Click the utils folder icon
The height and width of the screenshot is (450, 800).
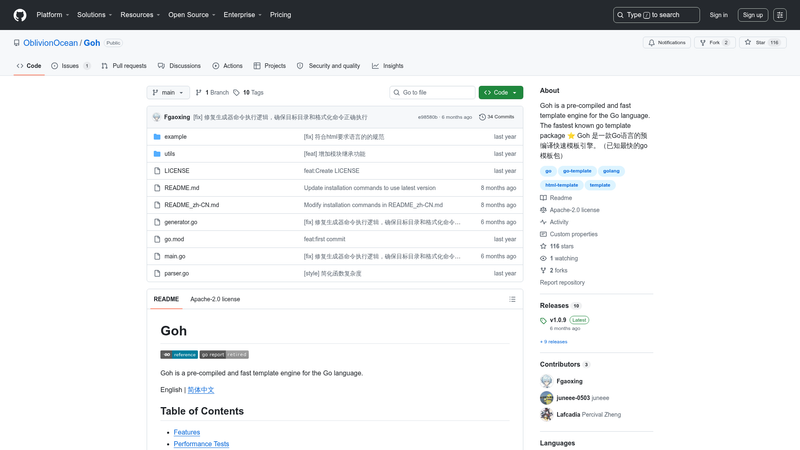point(157,154)
